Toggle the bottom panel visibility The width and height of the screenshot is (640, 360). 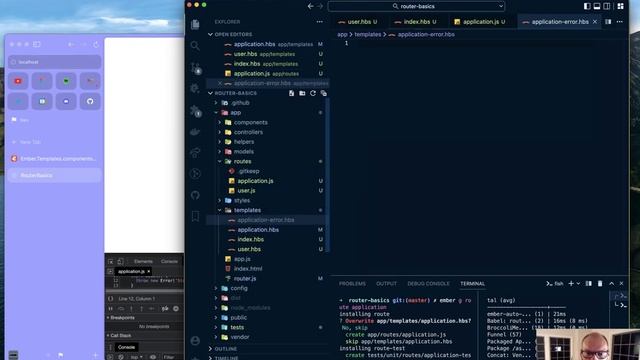coord(597,6)
